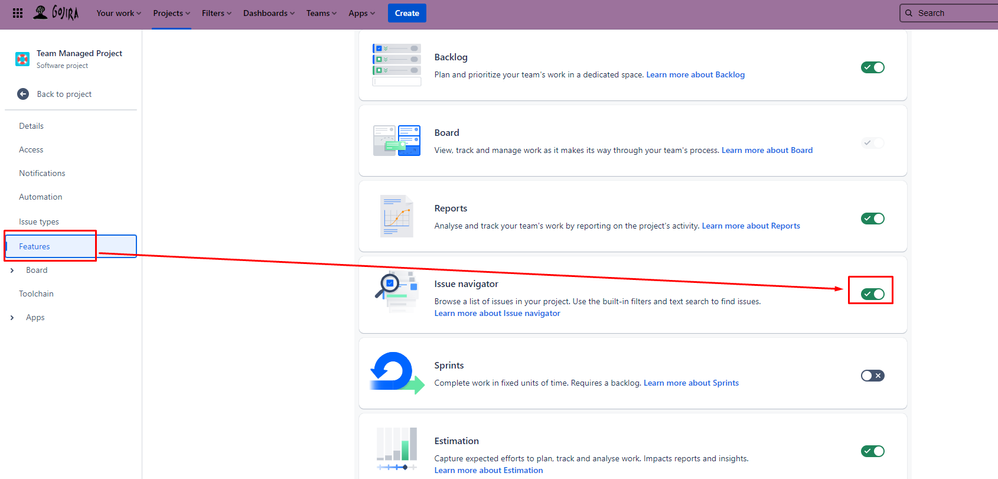Open Automation settings

click(x=41, y=197)
